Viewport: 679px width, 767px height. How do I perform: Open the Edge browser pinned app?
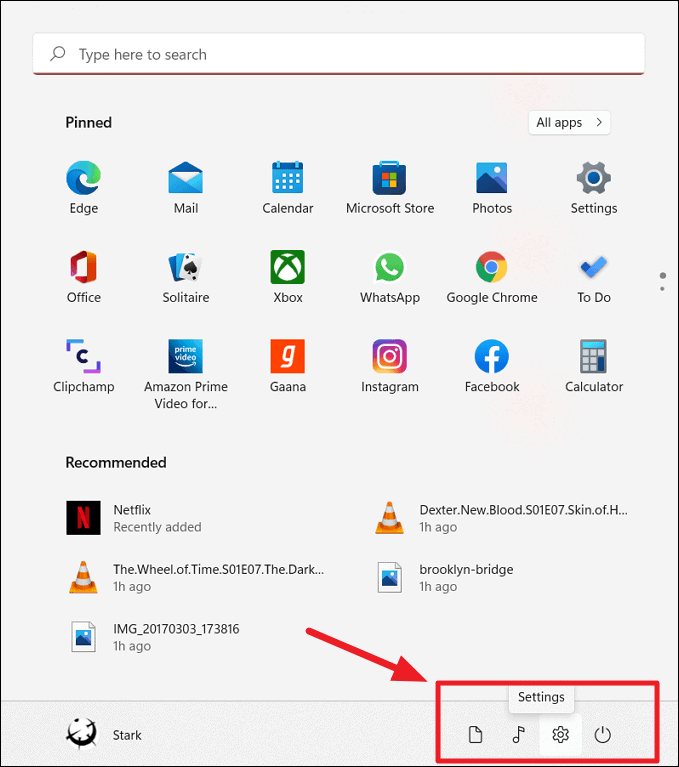[84, 187]
